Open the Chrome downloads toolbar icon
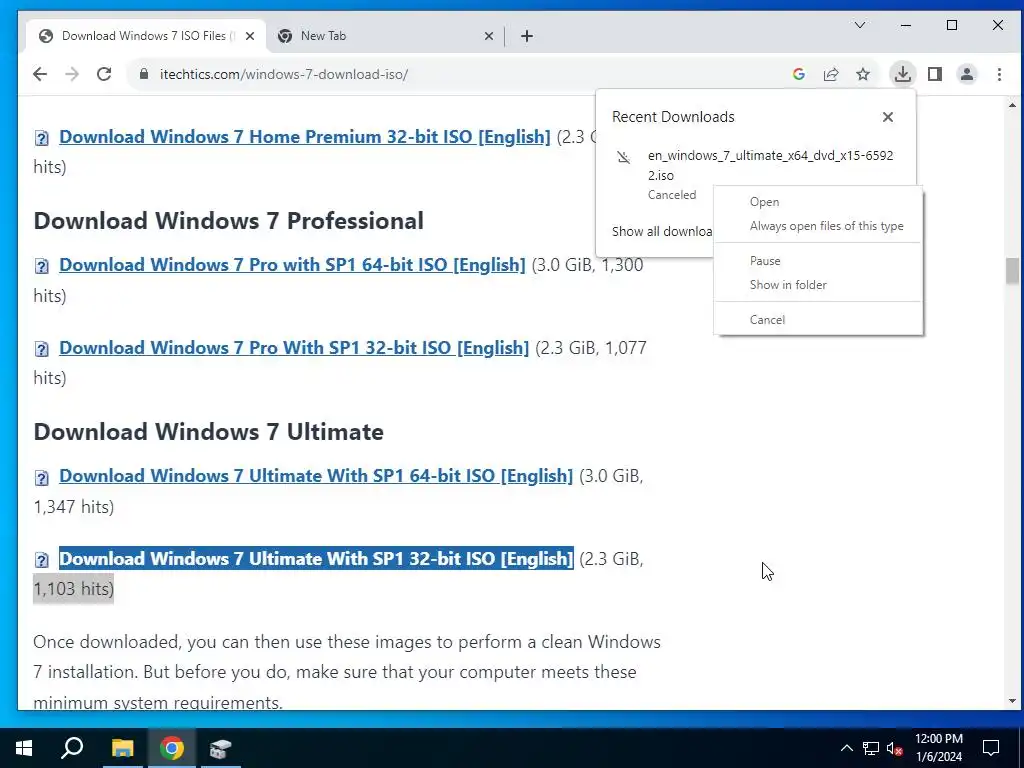The height and width of the screenshot is (768, 1024). 903,74
